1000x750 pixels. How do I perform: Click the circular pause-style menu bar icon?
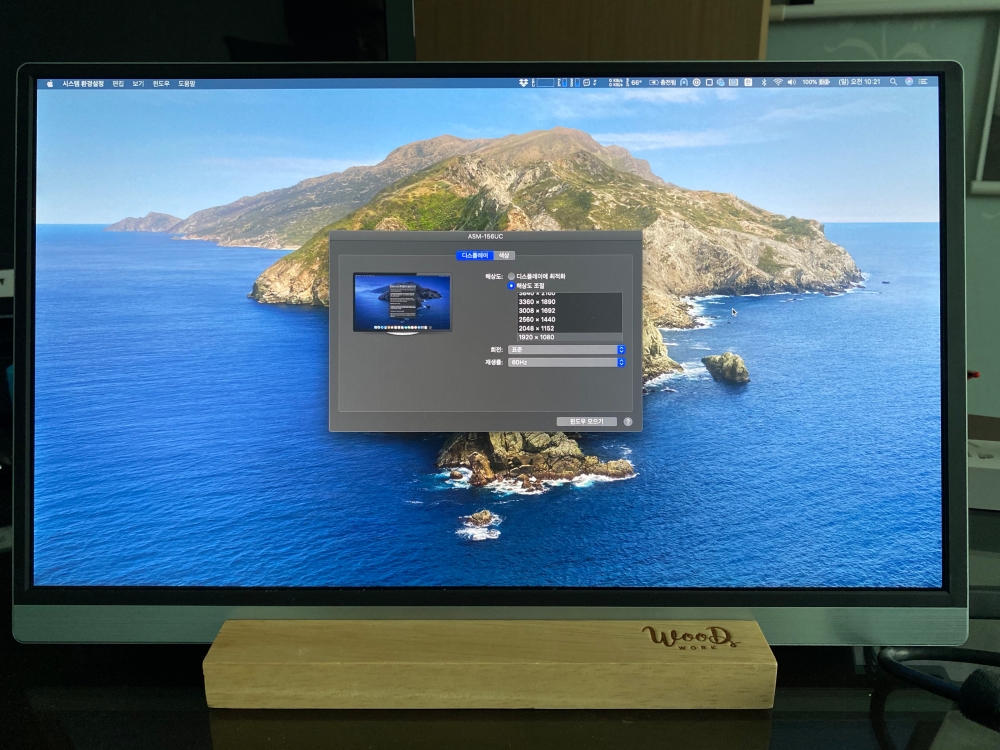(x=696, y=82)
